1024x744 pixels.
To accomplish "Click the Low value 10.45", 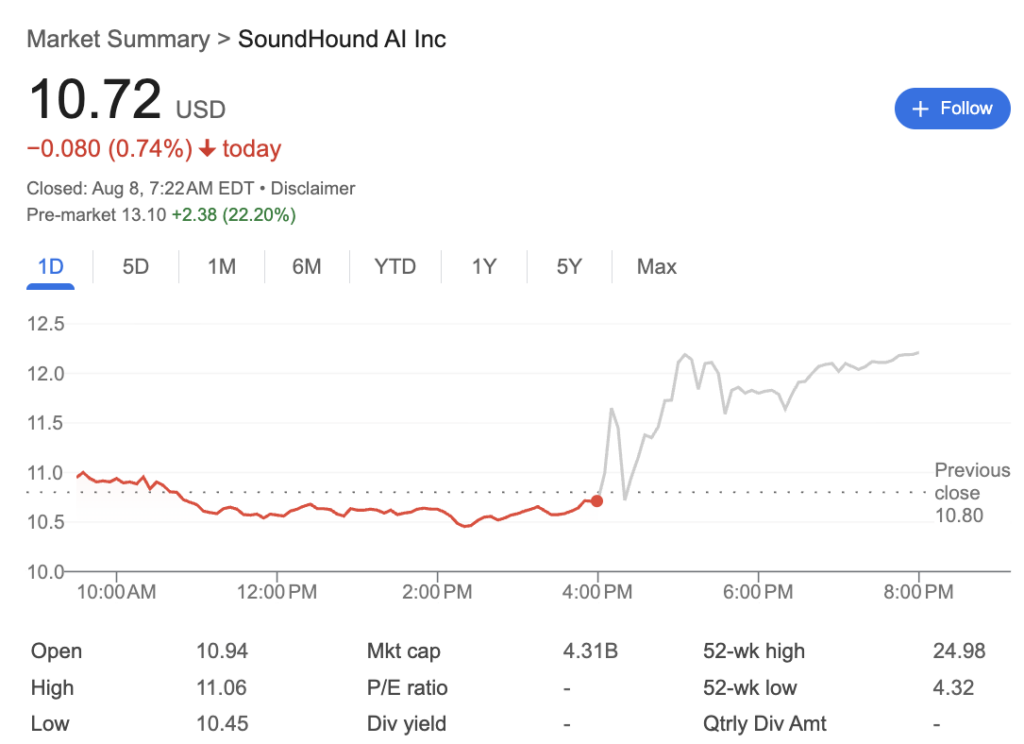I will pyautogui.click(x=222, y=723).
